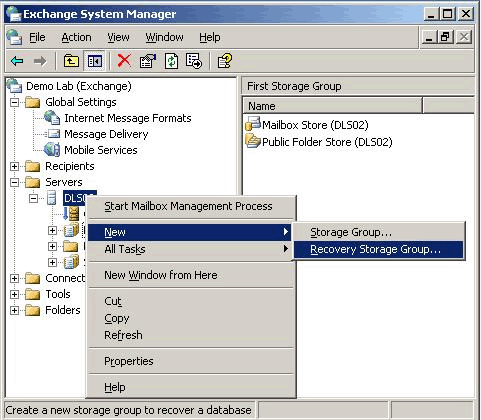This screenshot has height=420, width=481.
Task: Open the View menu
Action: pyautogui.click(x=118, y=37)
